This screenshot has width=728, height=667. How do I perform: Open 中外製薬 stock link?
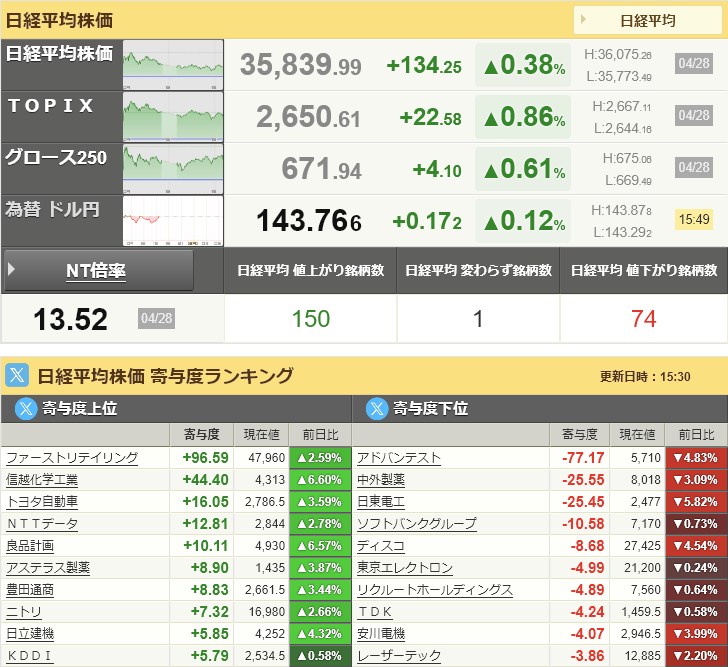(381, 479)
